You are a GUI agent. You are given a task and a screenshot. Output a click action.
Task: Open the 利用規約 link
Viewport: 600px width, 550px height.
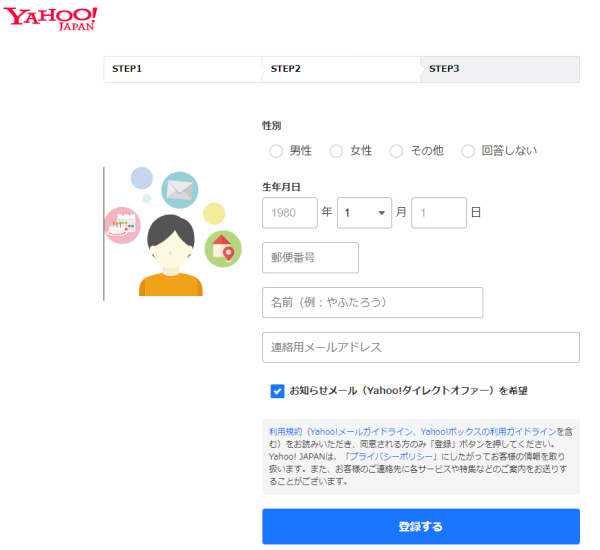(285, 432)
